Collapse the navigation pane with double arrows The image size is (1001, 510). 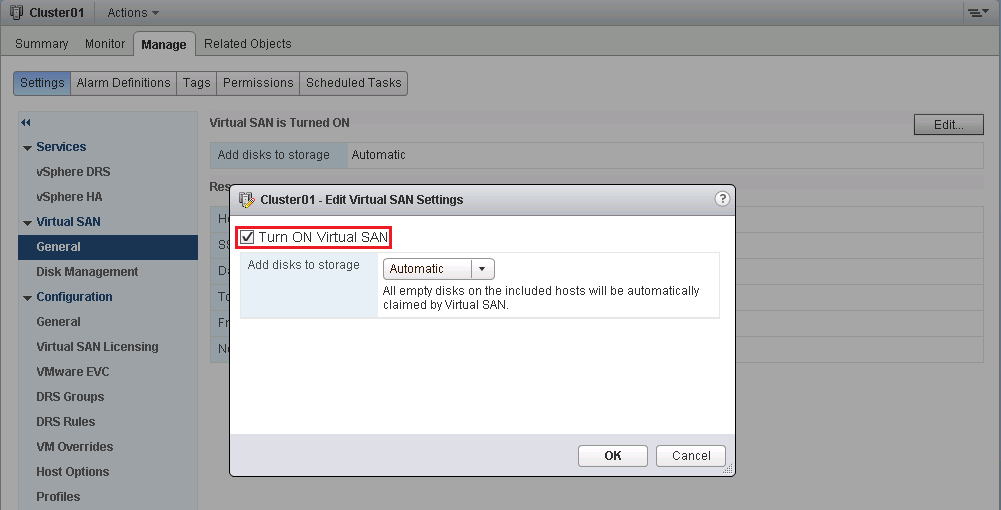pos(25,122)
